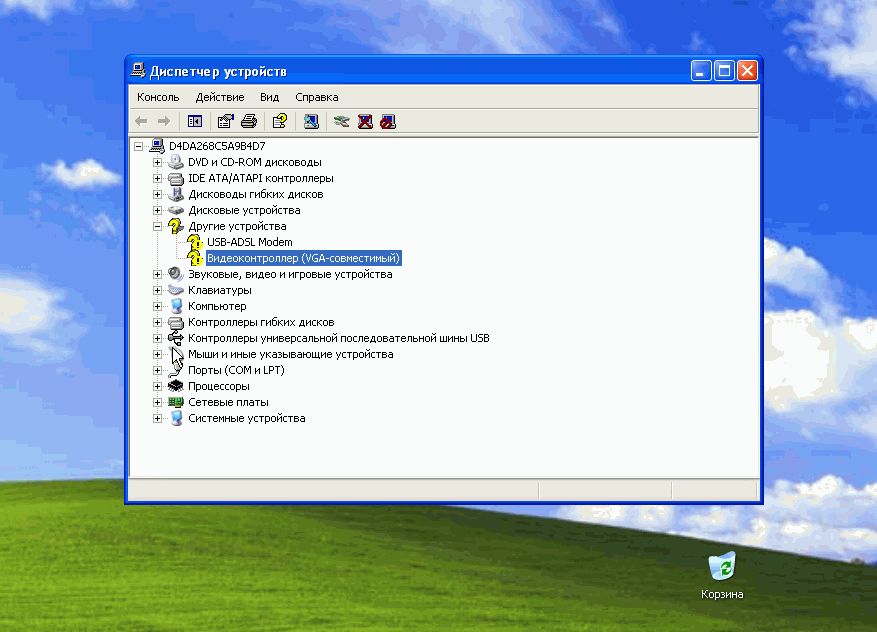Minimize the Диспетчер устройств window
The width and height of the screenshot is (877, 632).
[701, 71]
